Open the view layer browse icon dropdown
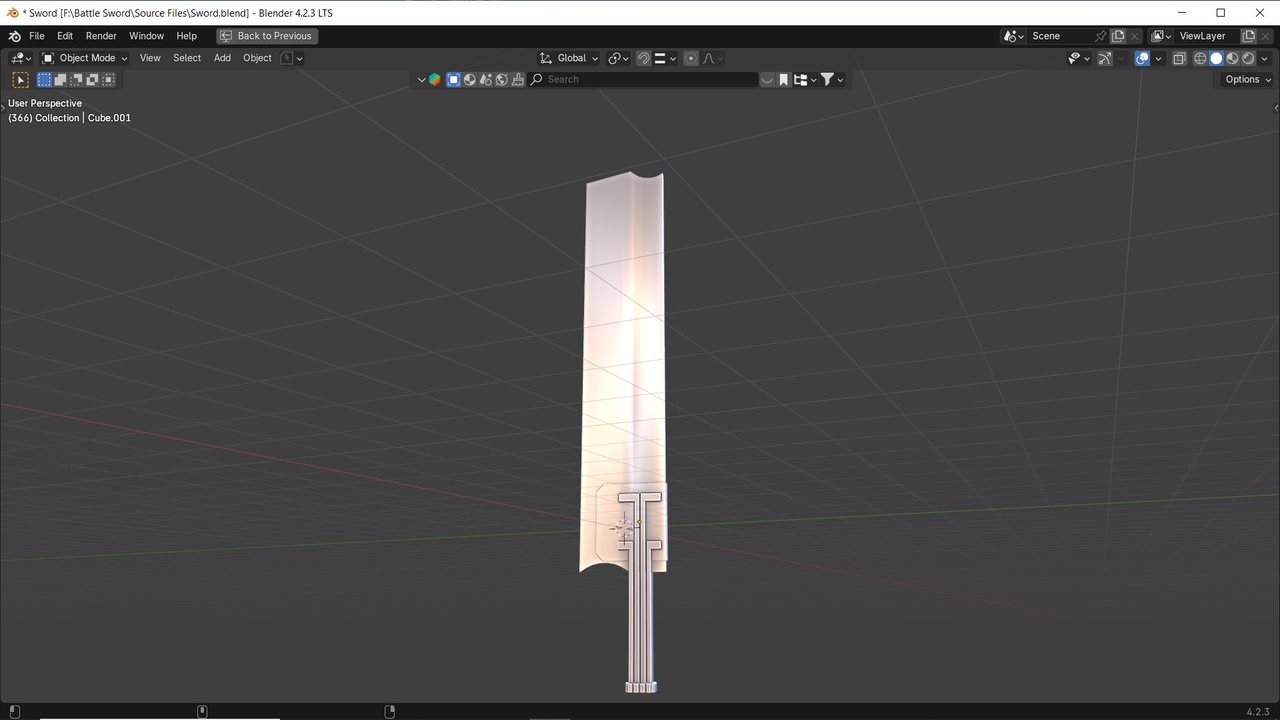 tap(1161, 36)
